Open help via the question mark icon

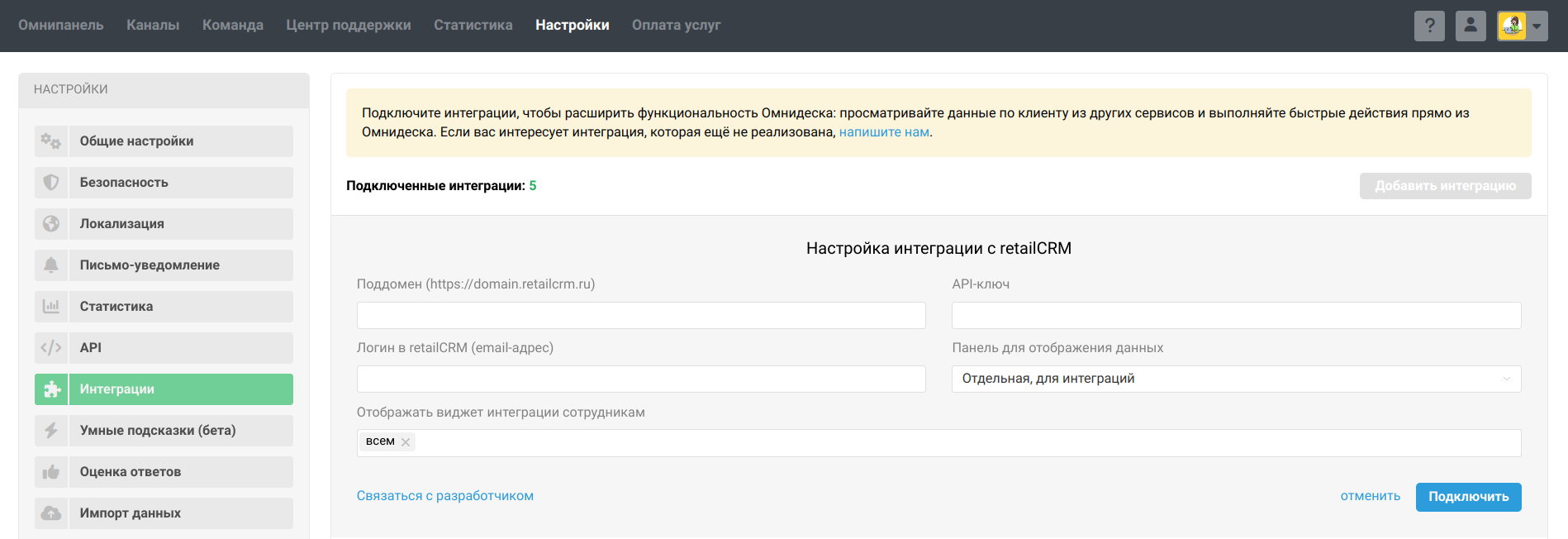coord(1429,26)
